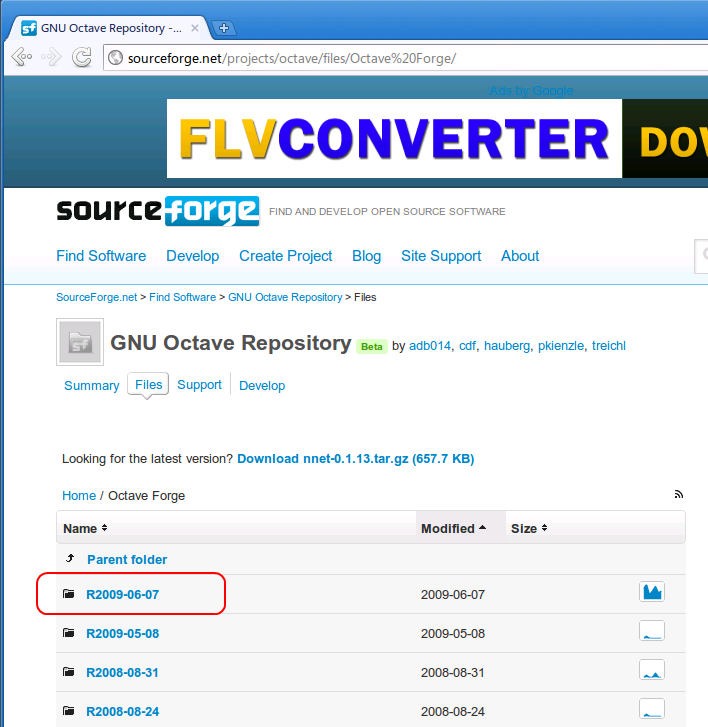Download nnet-0.1.13.tar.gz latest version link
Image resolution: width=708 pixels, height=727 pixels.
coord(356,459)
